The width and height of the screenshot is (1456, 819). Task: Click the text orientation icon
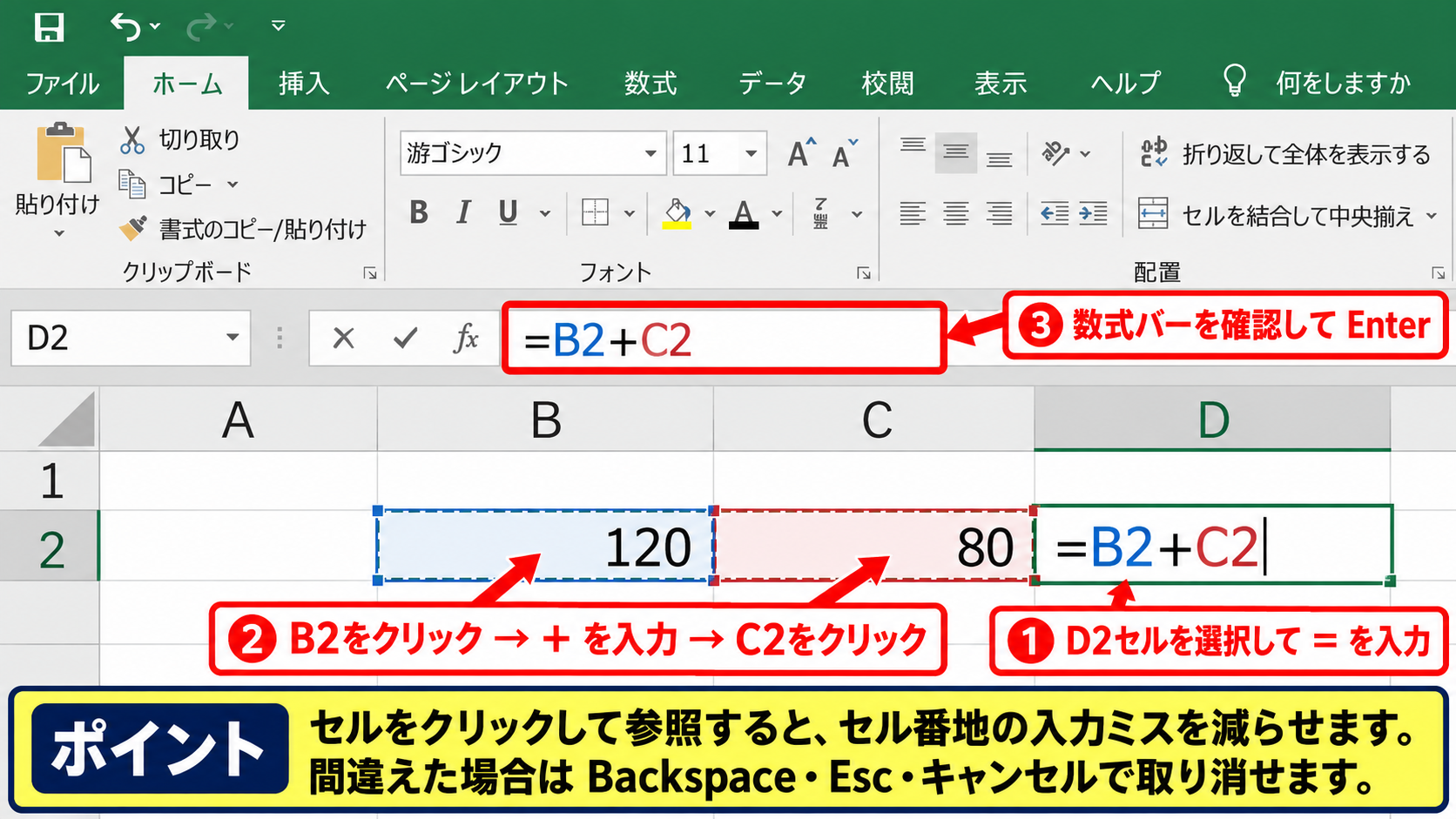click(1056, 153)
